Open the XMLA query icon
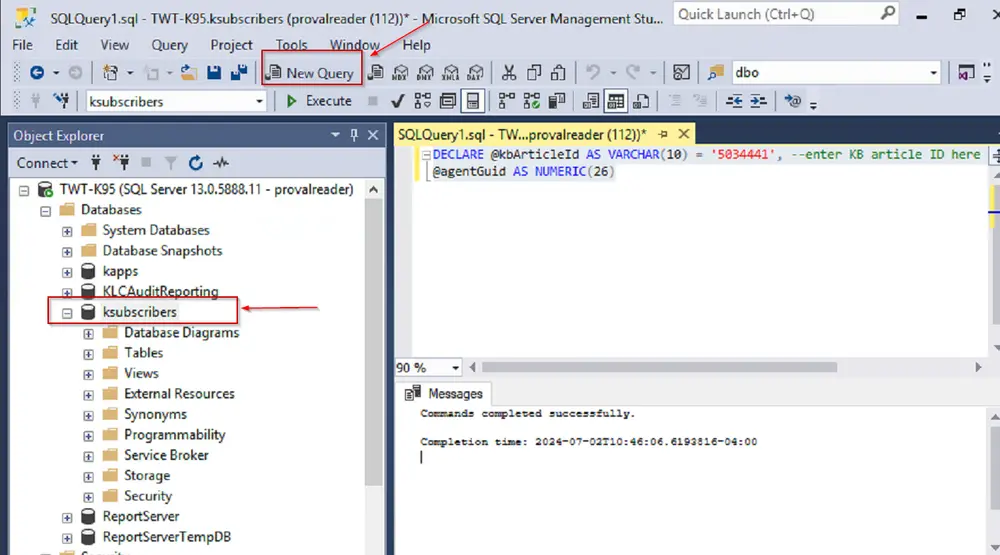1000x555 pixels. point(451,73)
